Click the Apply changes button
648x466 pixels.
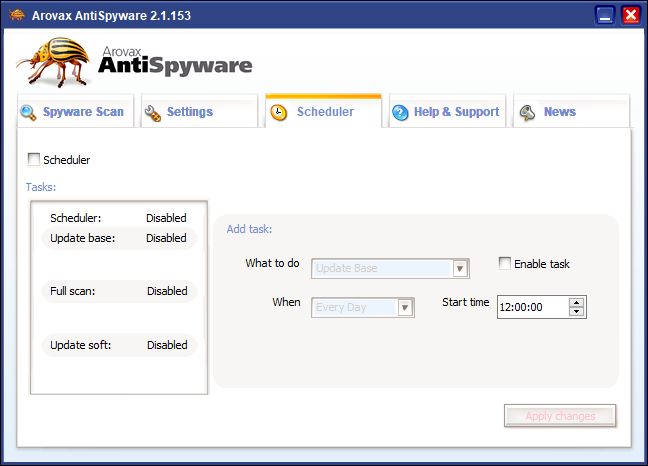tap(560, 416)
